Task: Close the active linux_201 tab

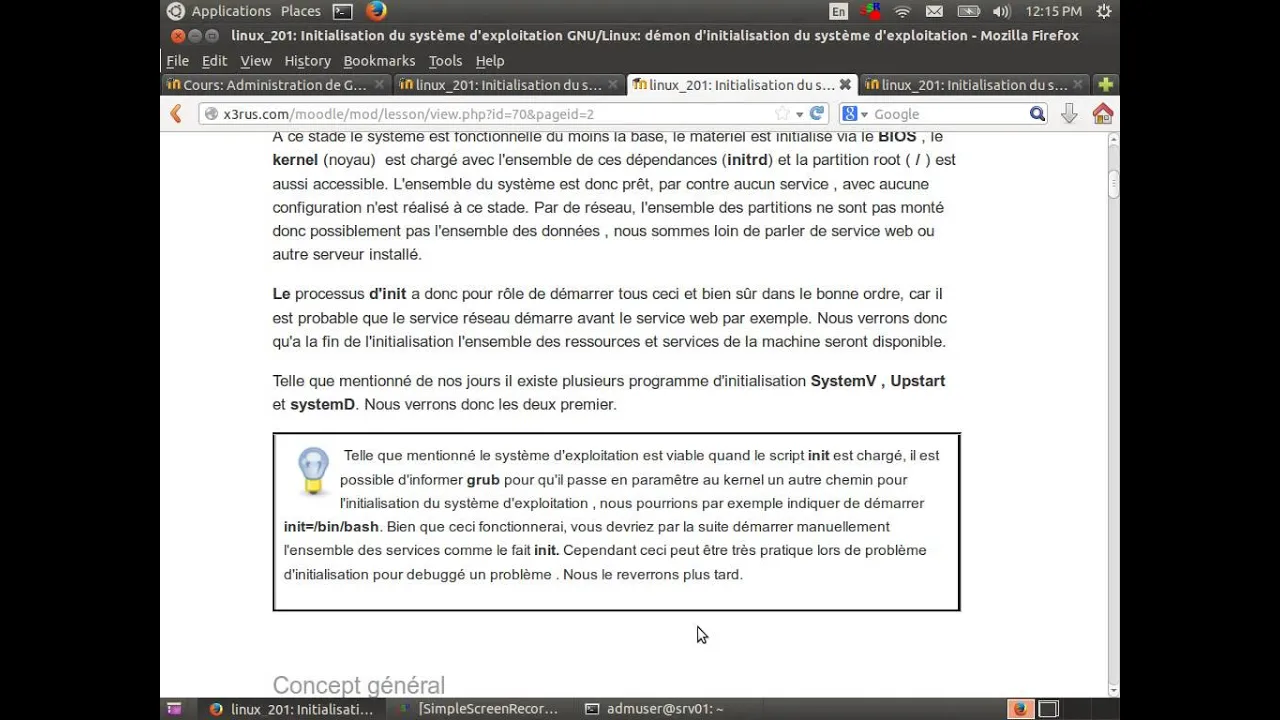Action: pos(845,85)
